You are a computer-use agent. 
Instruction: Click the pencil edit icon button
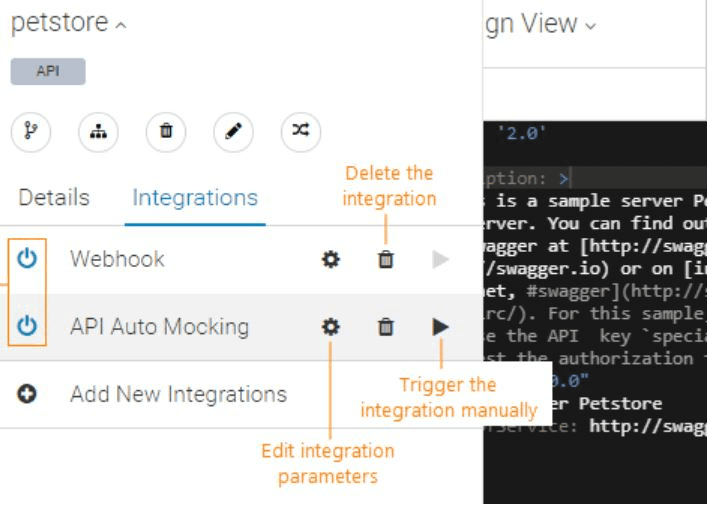233,131
